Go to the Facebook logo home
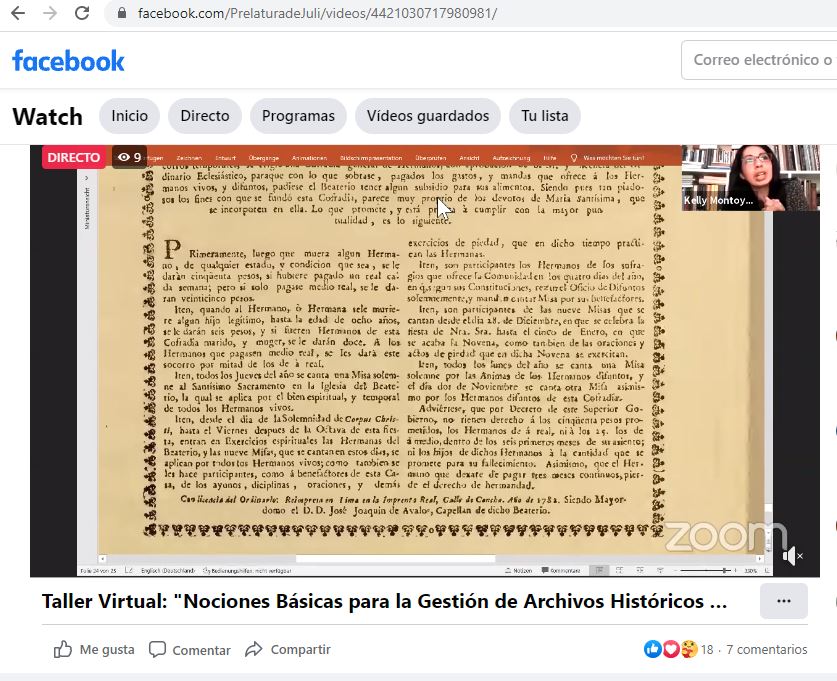 68,61
